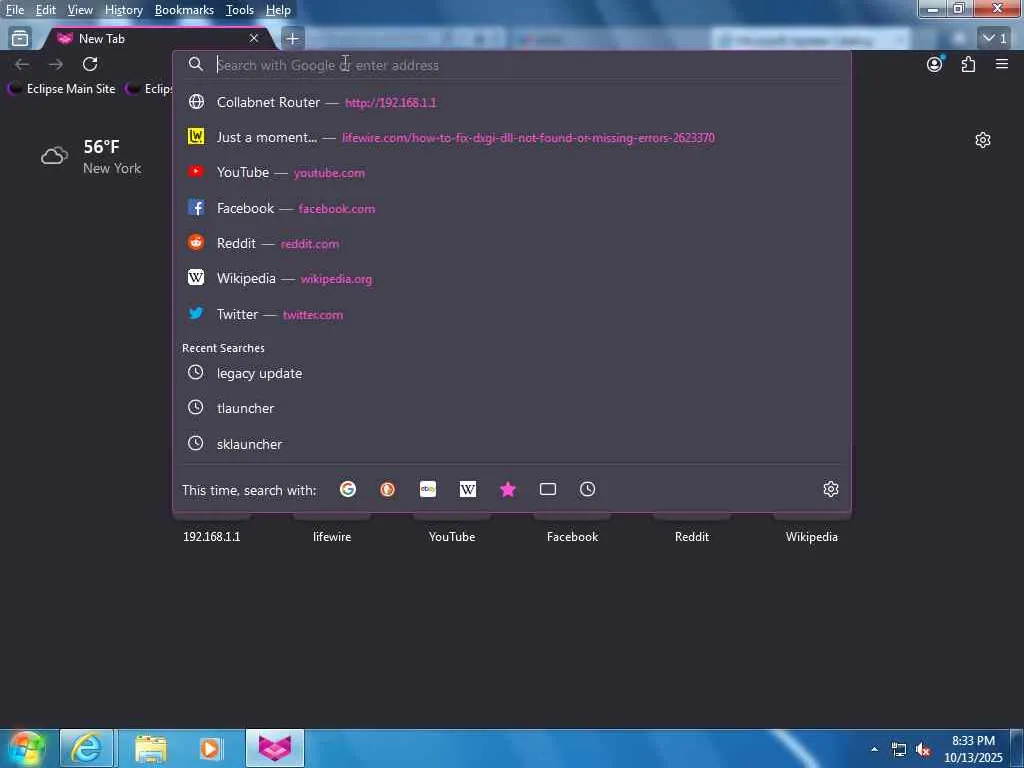Select the YouTube suggestion row
The height and width of the screenshot is (768, 1024).
click(512, 172)
